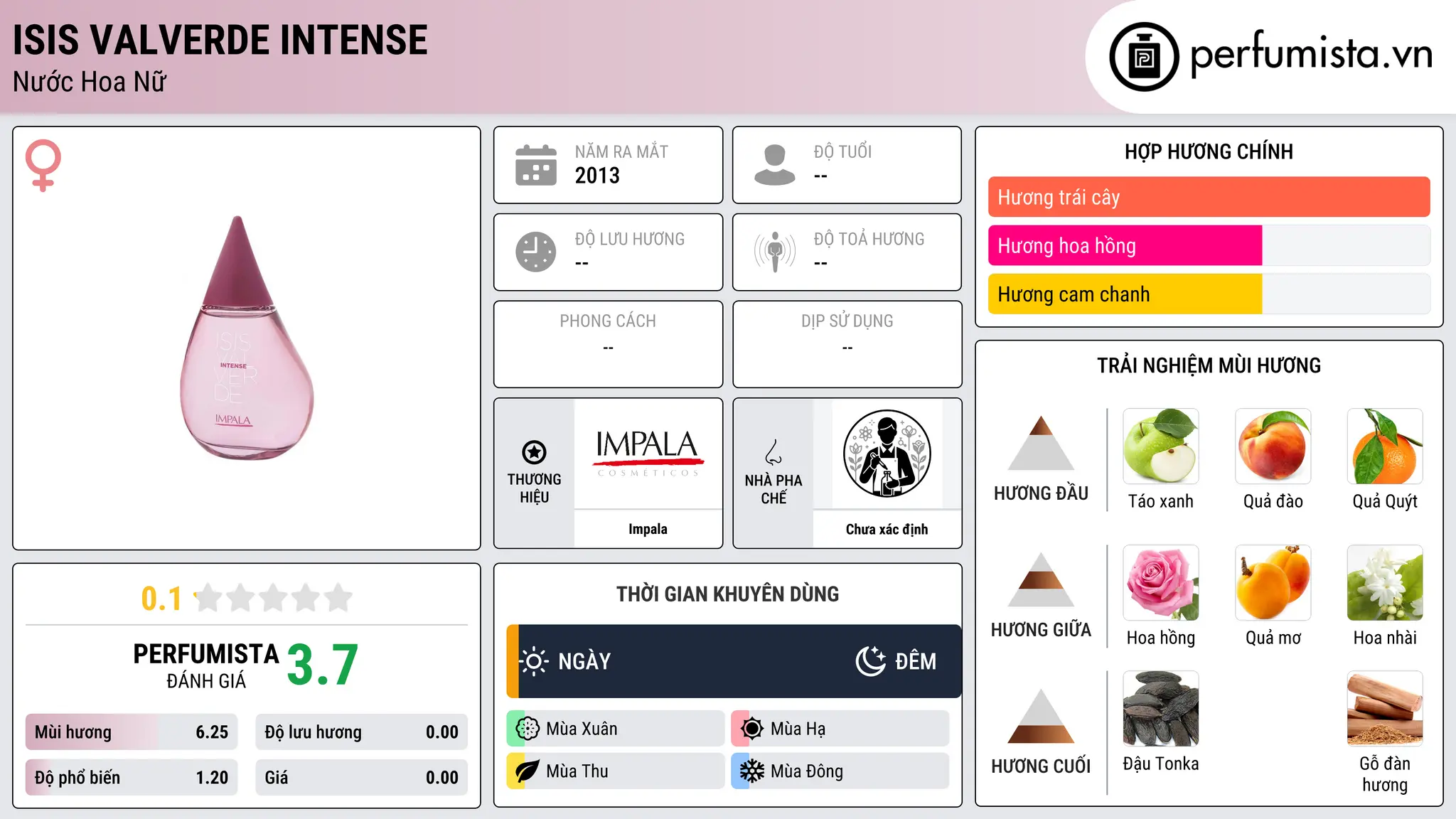Click the Mùi hương 6.25 score bar

point(132,732)
